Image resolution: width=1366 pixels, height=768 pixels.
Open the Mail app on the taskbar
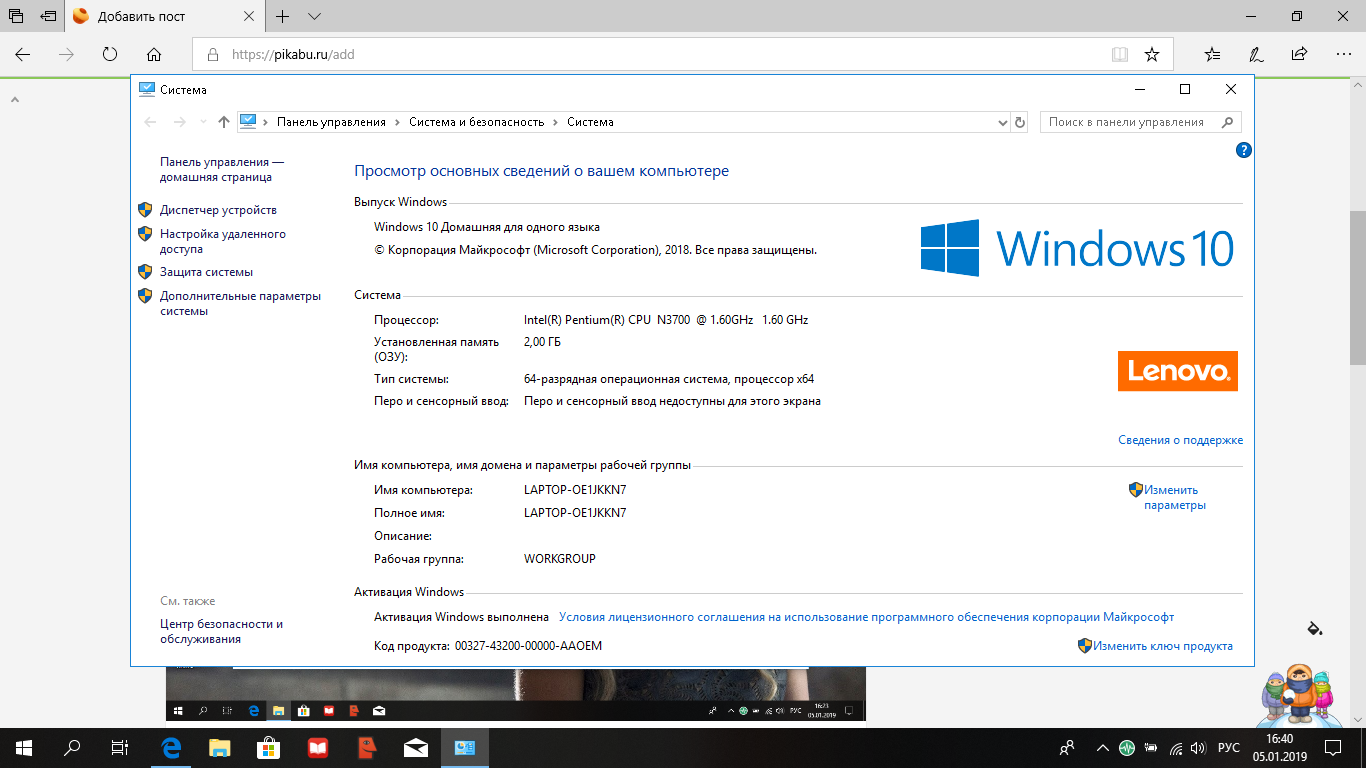(416, 747)
